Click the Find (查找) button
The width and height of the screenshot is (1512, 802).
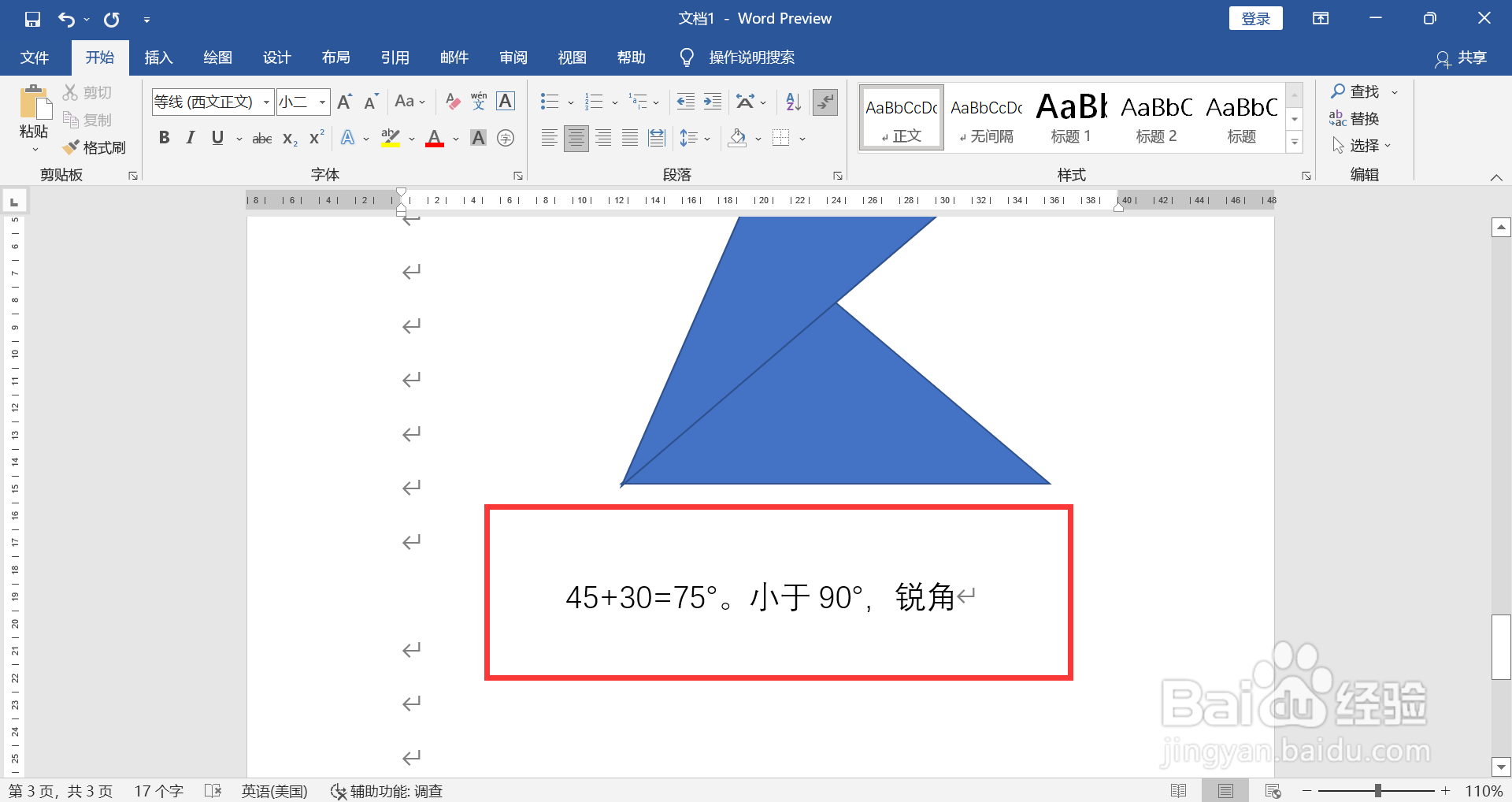(1355, 91)
